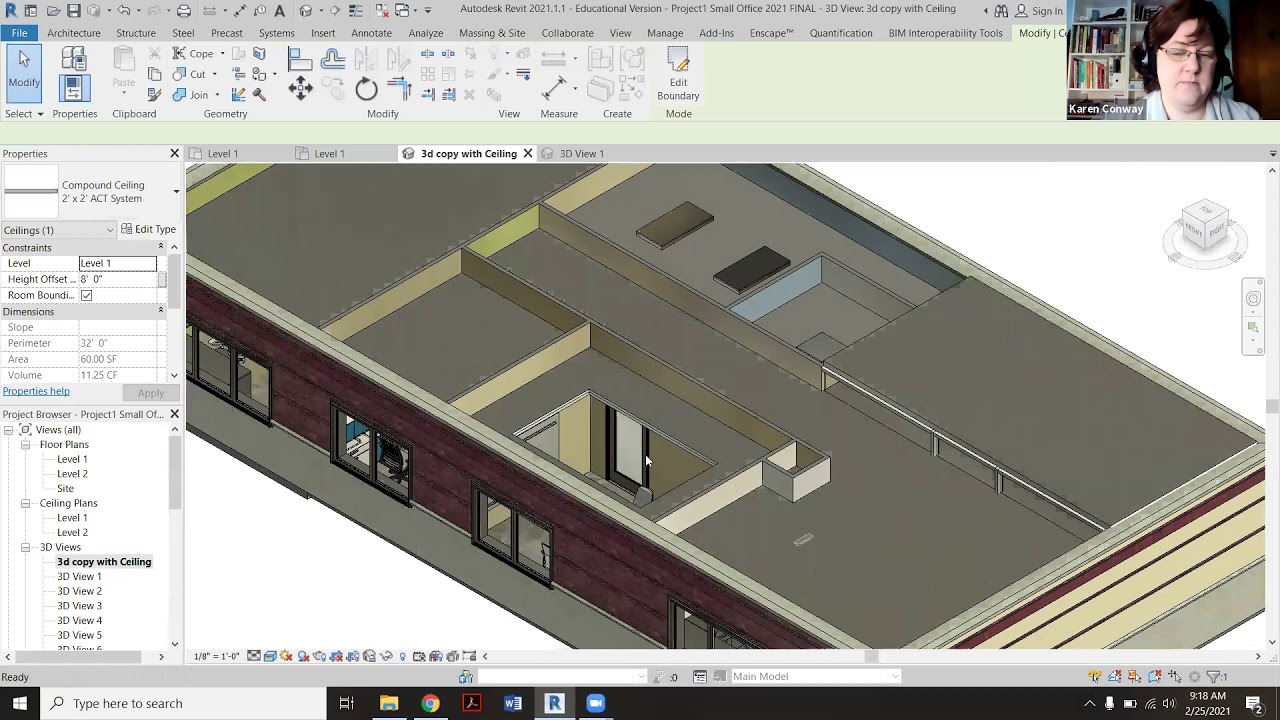
Task: Collapse the Dimensions section
Action: pyautogui.click(x=160, y=311)
